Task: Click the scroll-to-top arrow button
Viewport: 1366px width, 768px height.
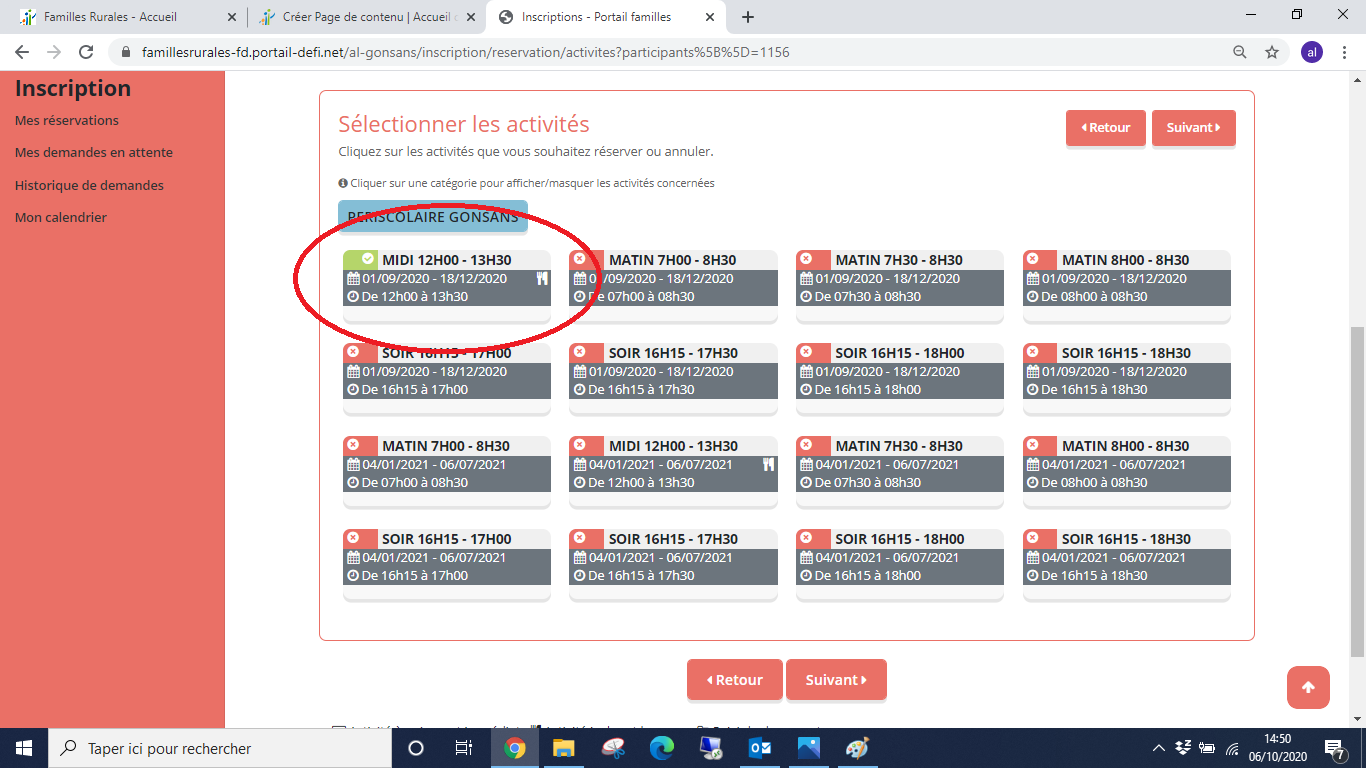Action: tap(1308, 687)
